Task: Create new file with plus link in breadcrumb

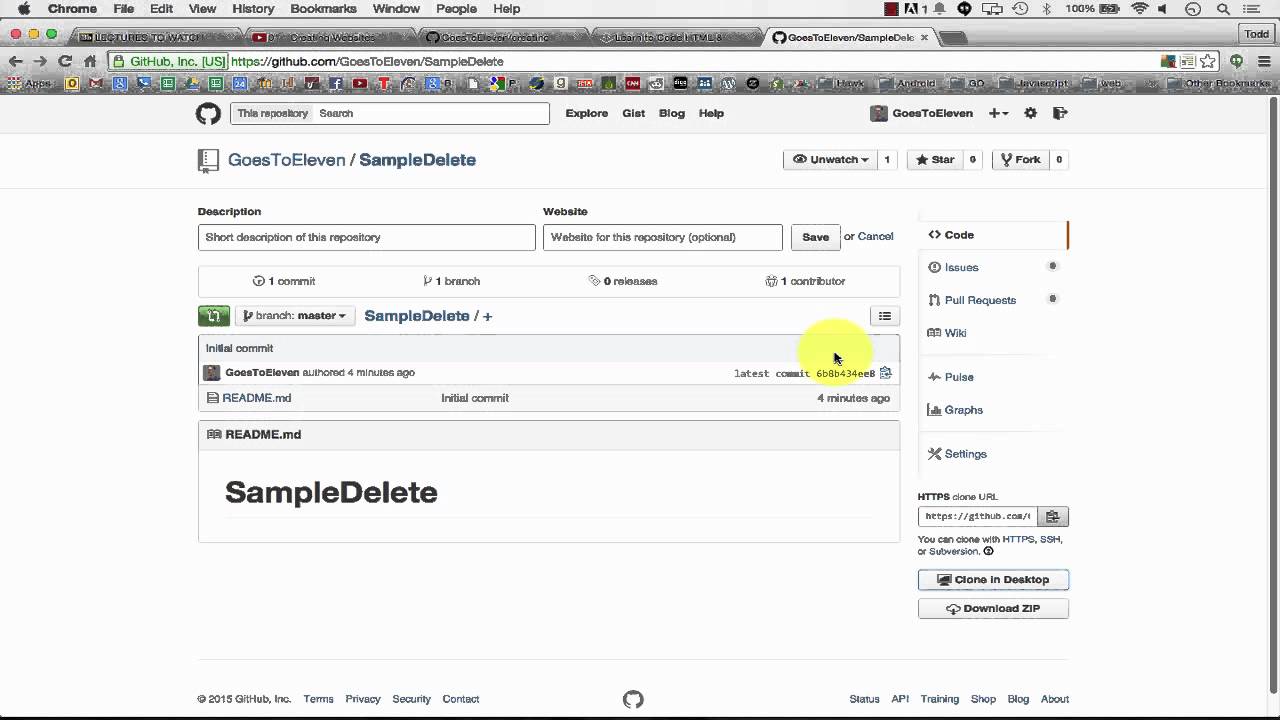Action: [487, 316]
